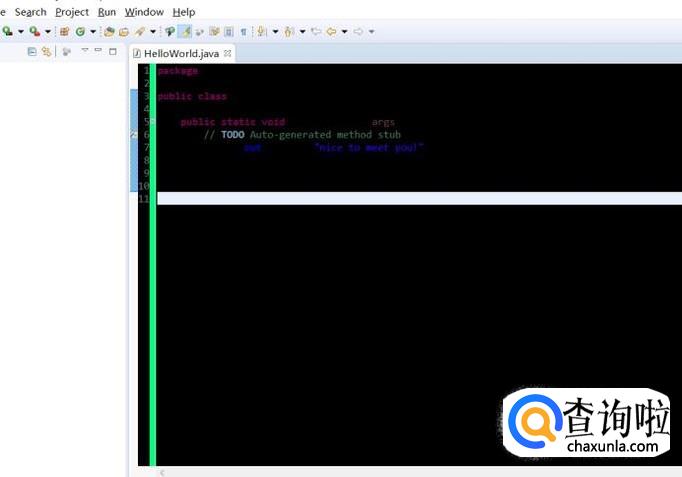682x477 pixels.
Task: Click the fold toggle at line 5
Action: point(152,122)
